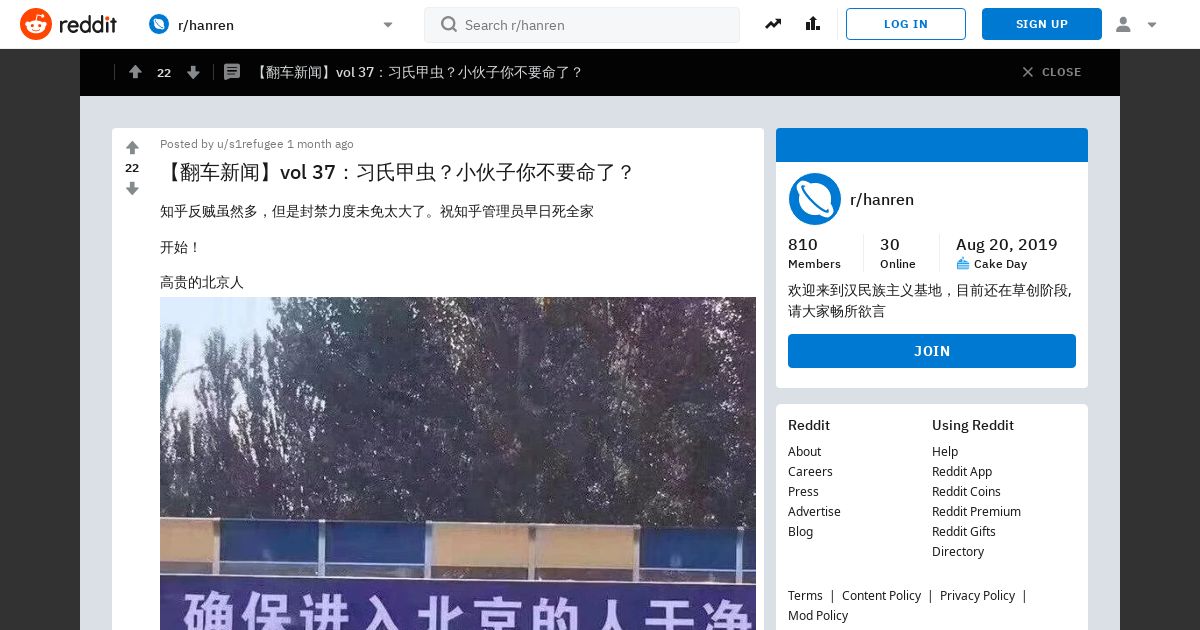The image size is (1200, 630).
Task: Close the post overlay with CLOSE
Action: pos(1051,72)
